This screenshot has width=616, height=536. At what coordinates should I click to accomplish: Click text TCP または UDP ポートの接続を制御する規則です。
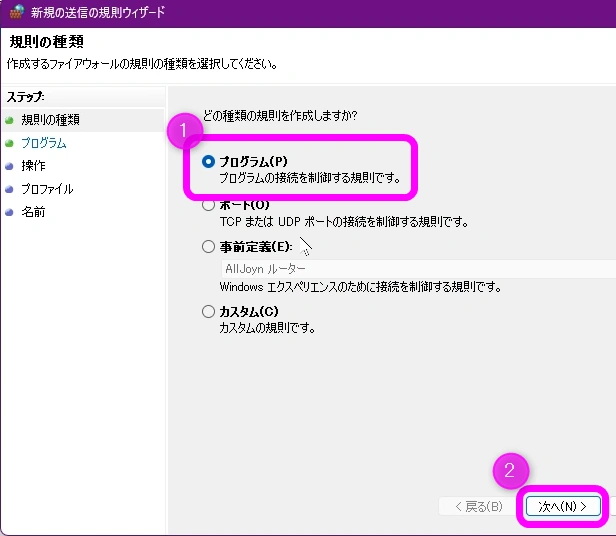344,222
